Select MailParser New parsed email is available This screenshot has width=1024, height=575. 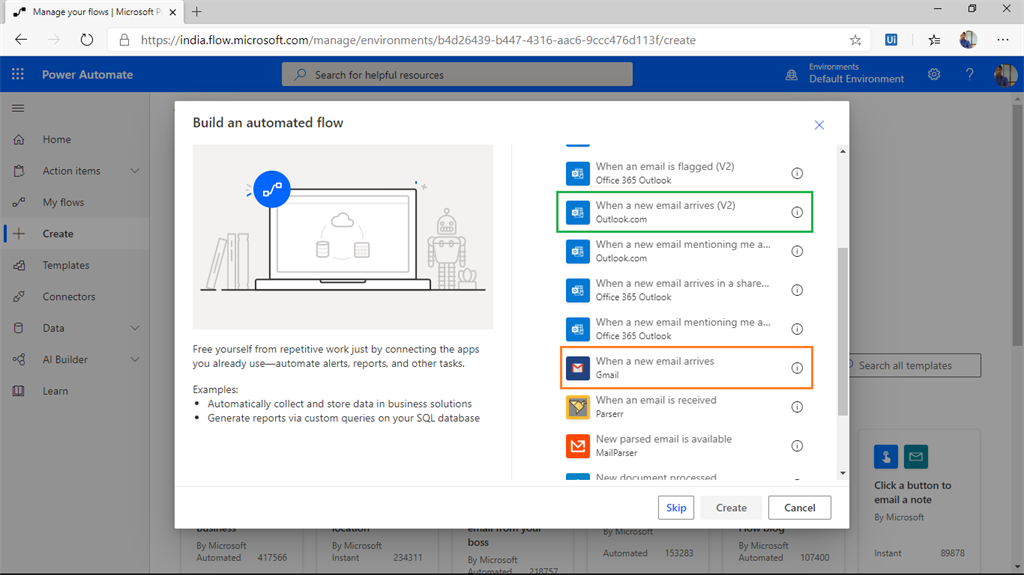[x=686, y=446]
